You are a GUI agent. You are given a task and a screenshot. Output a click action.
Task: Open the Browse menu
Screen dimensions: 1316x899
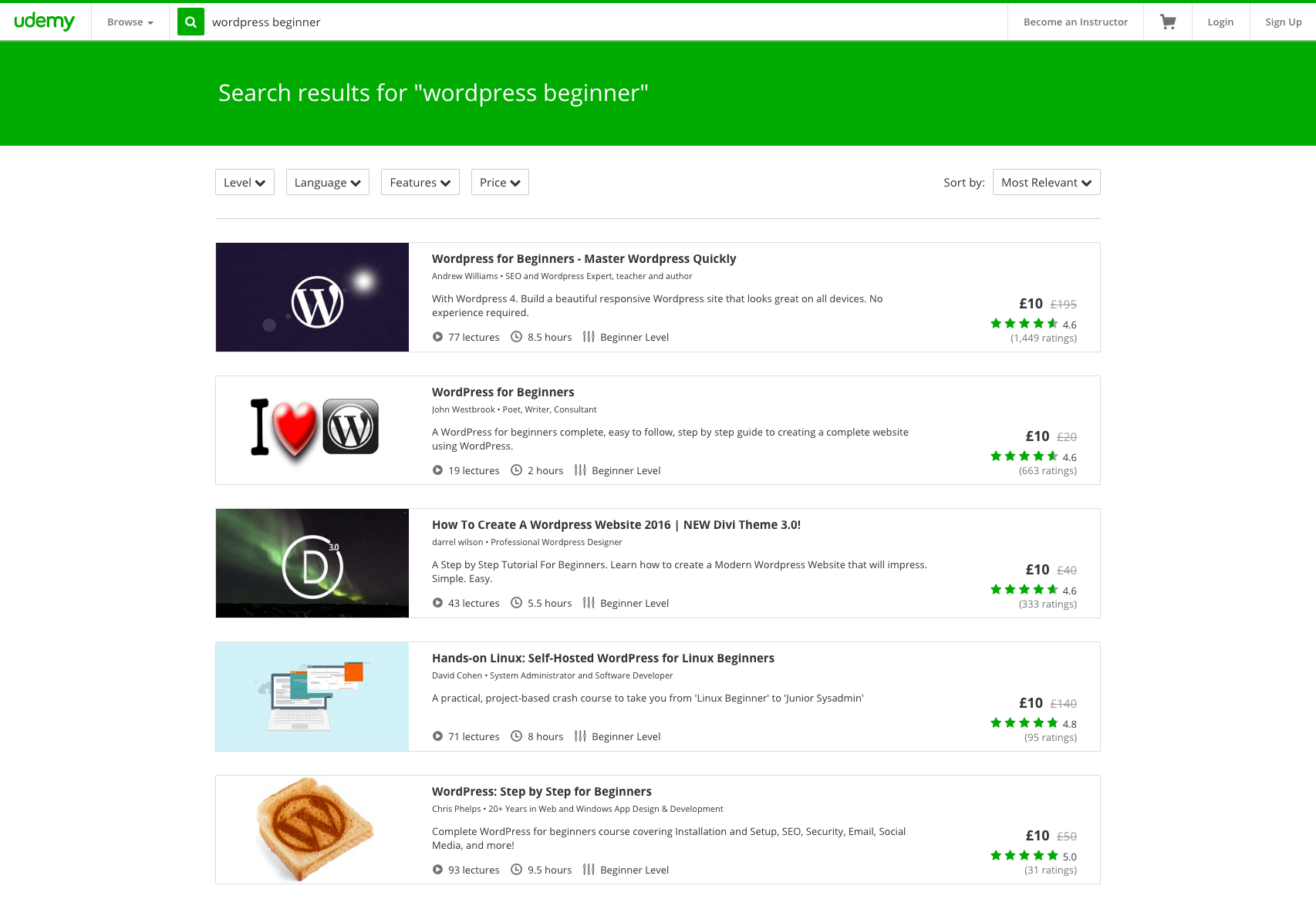(x=130, y=22)
